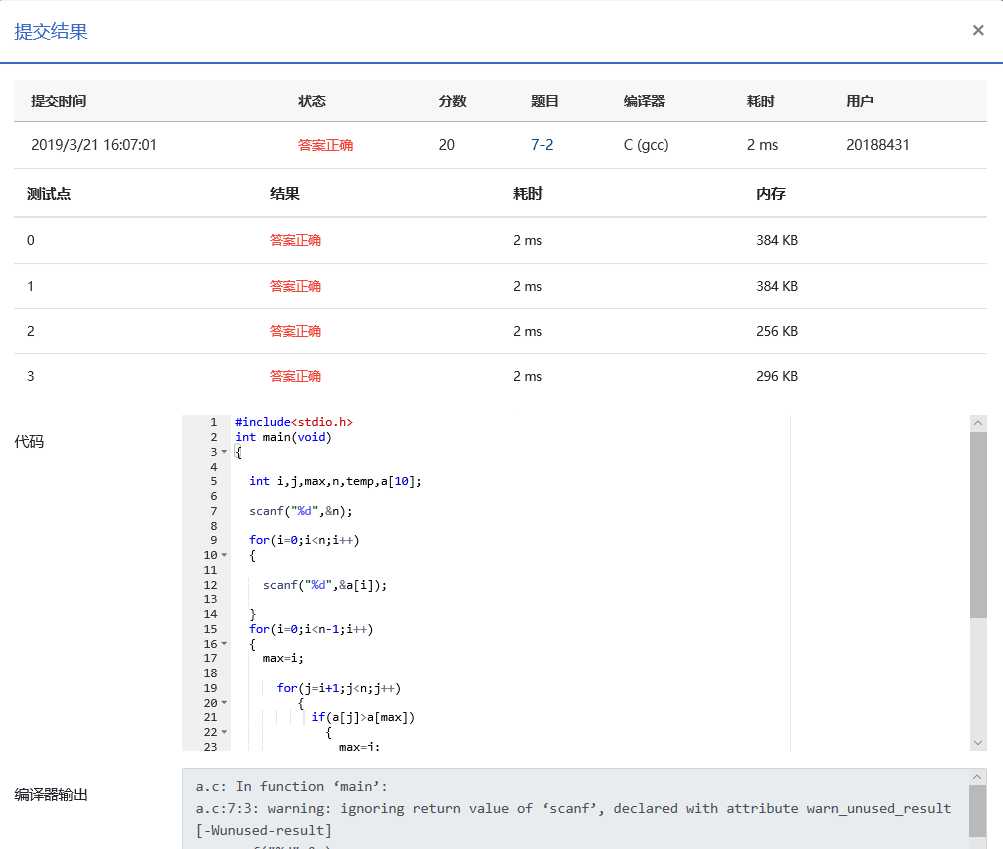Collapse code fold arrow at line 20
1003x849 pixels.
tap(225, 702)
